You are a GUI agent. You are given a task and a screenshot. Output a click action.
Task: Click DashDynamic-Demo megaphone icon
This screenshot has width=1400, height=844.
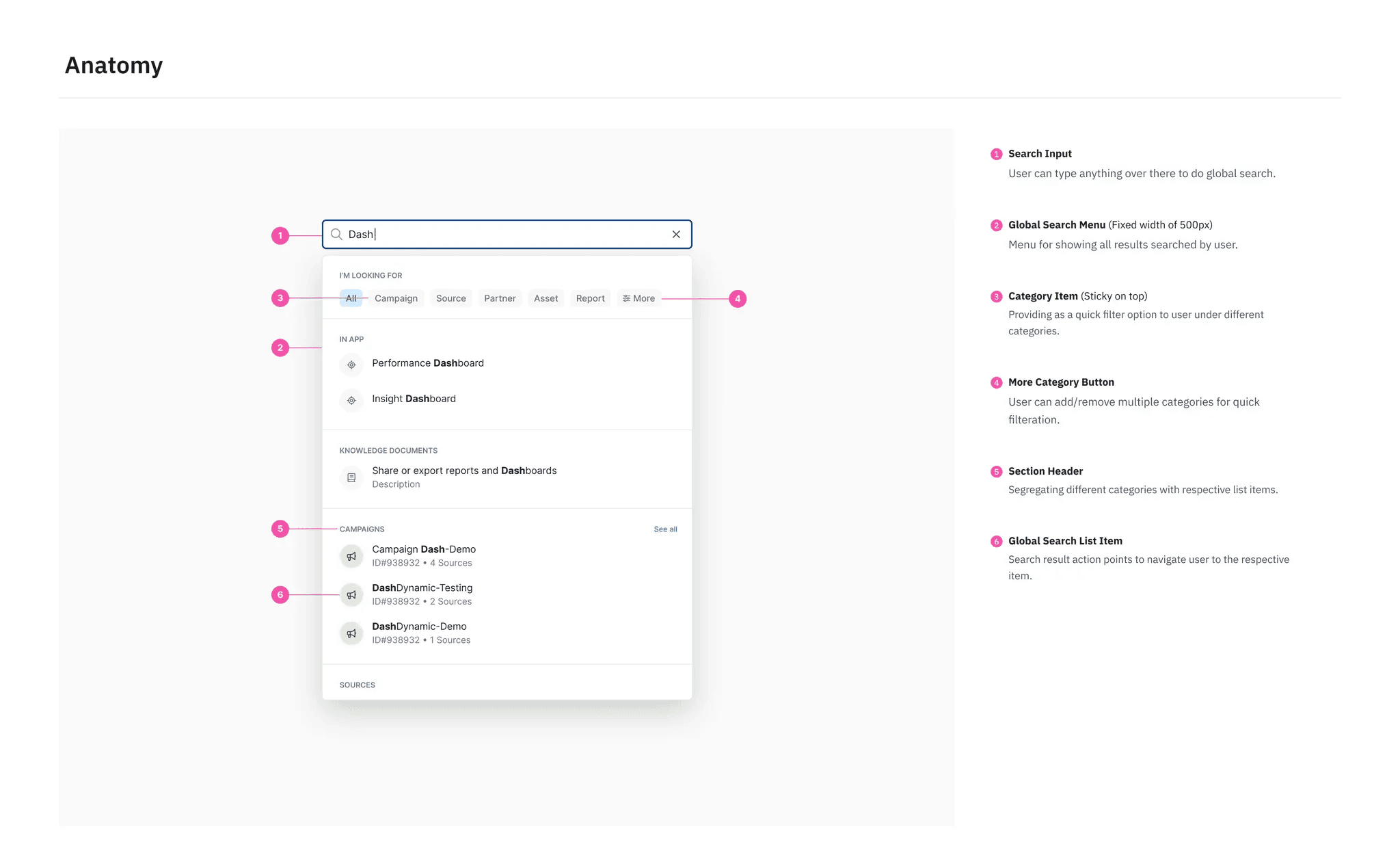click(x=351, y=633)
